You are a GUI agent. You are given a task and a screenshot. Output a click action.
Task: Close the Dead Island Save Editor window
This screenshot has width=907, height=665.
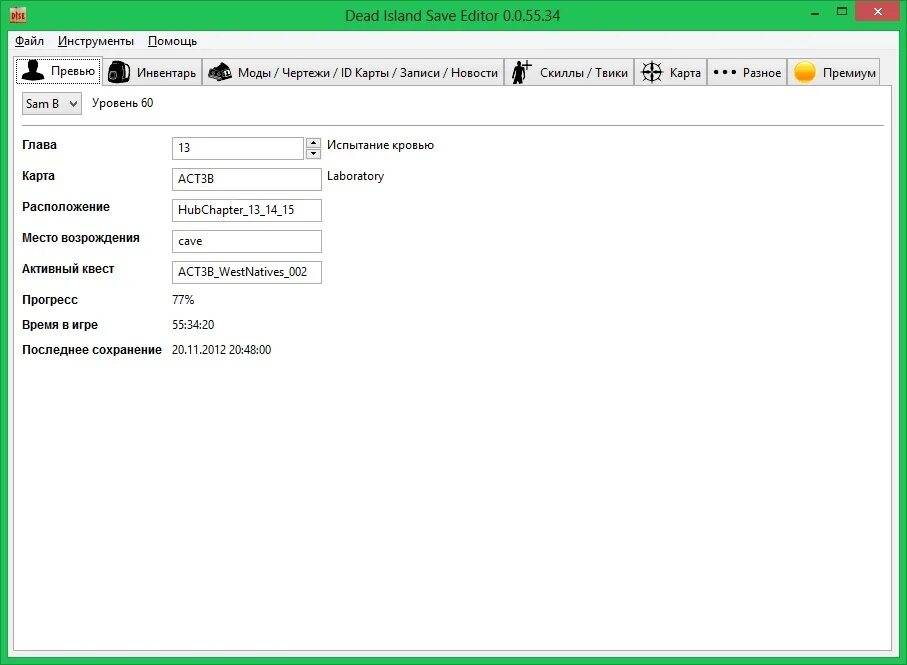[877, 12]
